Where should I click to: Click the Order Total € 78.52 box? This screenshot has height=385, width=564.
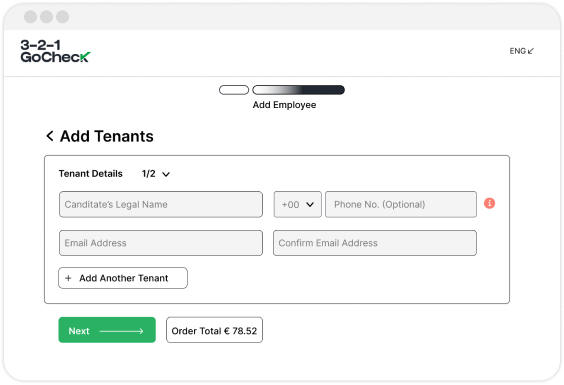coord(214,330)
